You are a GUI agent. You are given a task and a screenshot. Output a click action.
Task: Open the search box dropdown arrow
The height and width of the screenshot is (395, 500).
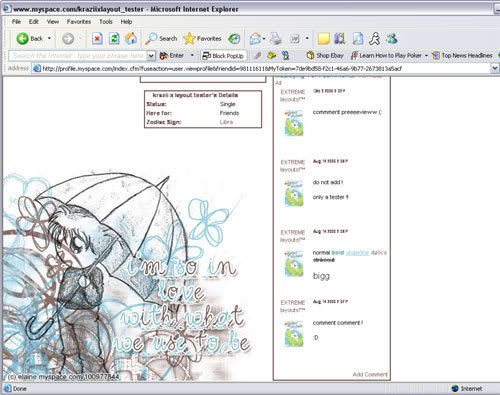click(x=151, y=56)
